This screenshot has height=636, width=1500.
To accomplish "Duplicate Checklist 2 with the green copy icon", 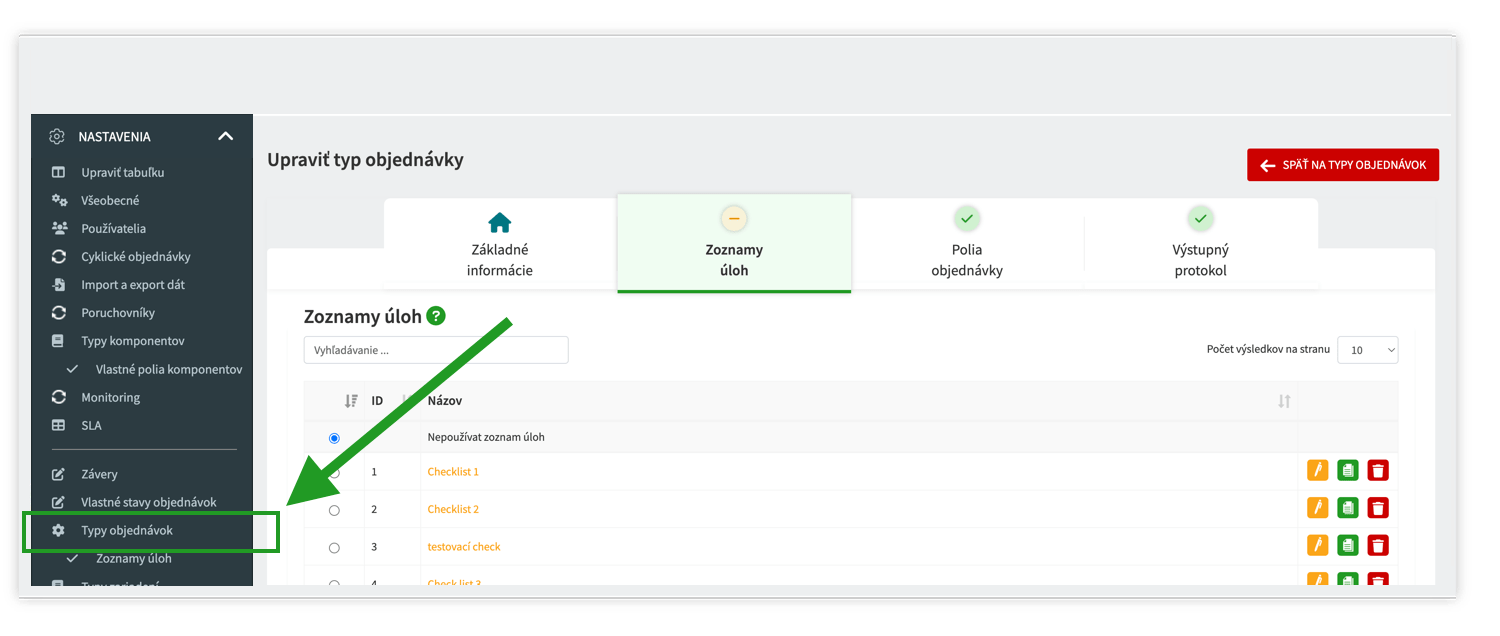I will pos(1348,508).
